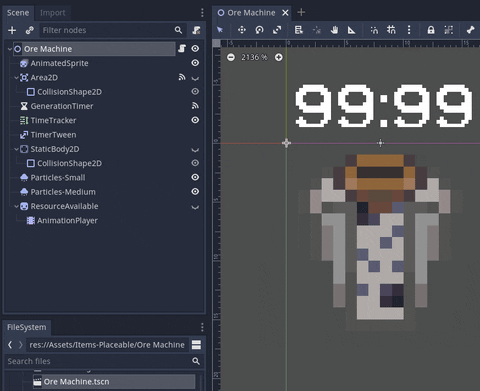Select the GenerationTimer node

pos(62,106)
